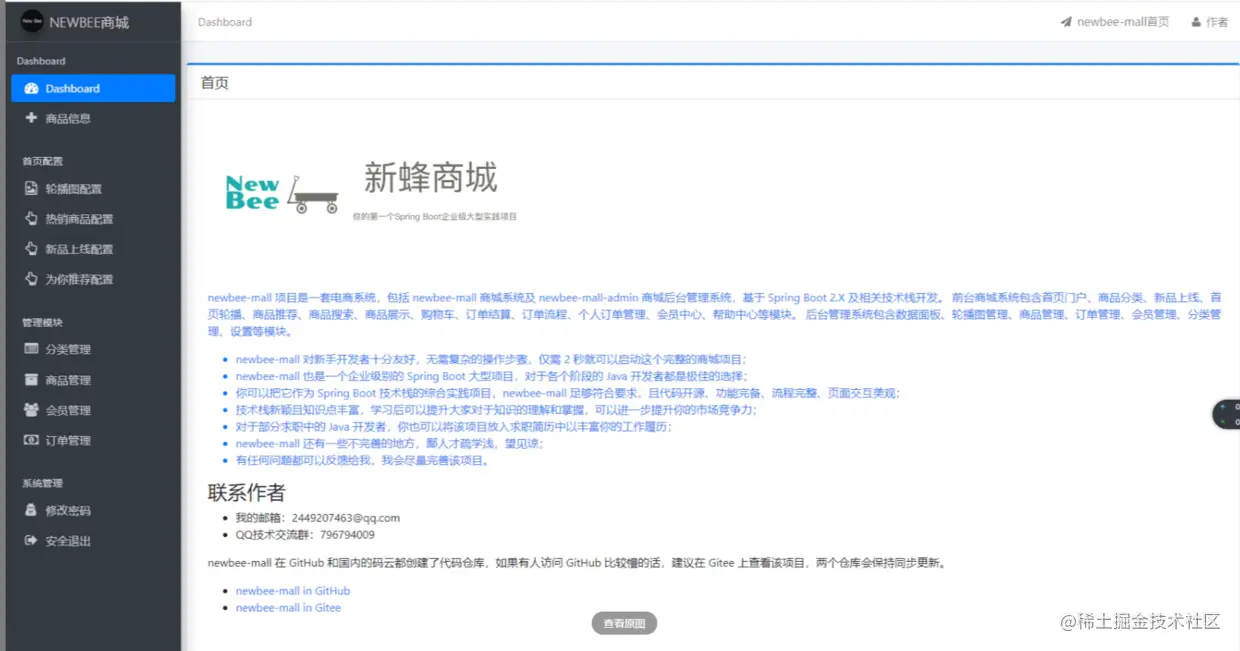Click the sign-out icon beside 安全退出
This screenshot has width=1240, height=651.
point(31,541)
